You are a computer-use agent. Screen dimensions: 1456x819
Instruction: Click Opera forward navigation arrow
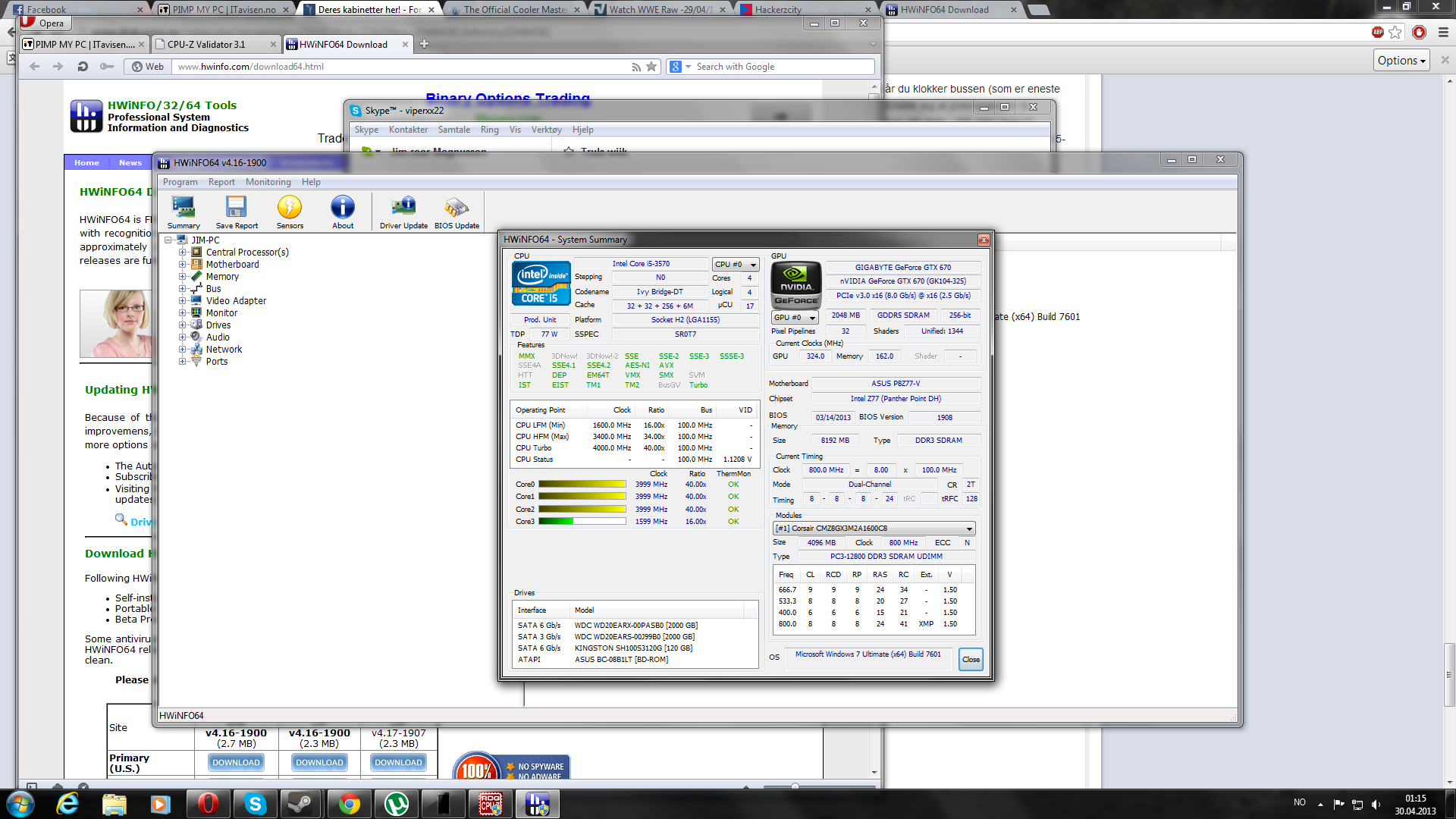(58, 67)
